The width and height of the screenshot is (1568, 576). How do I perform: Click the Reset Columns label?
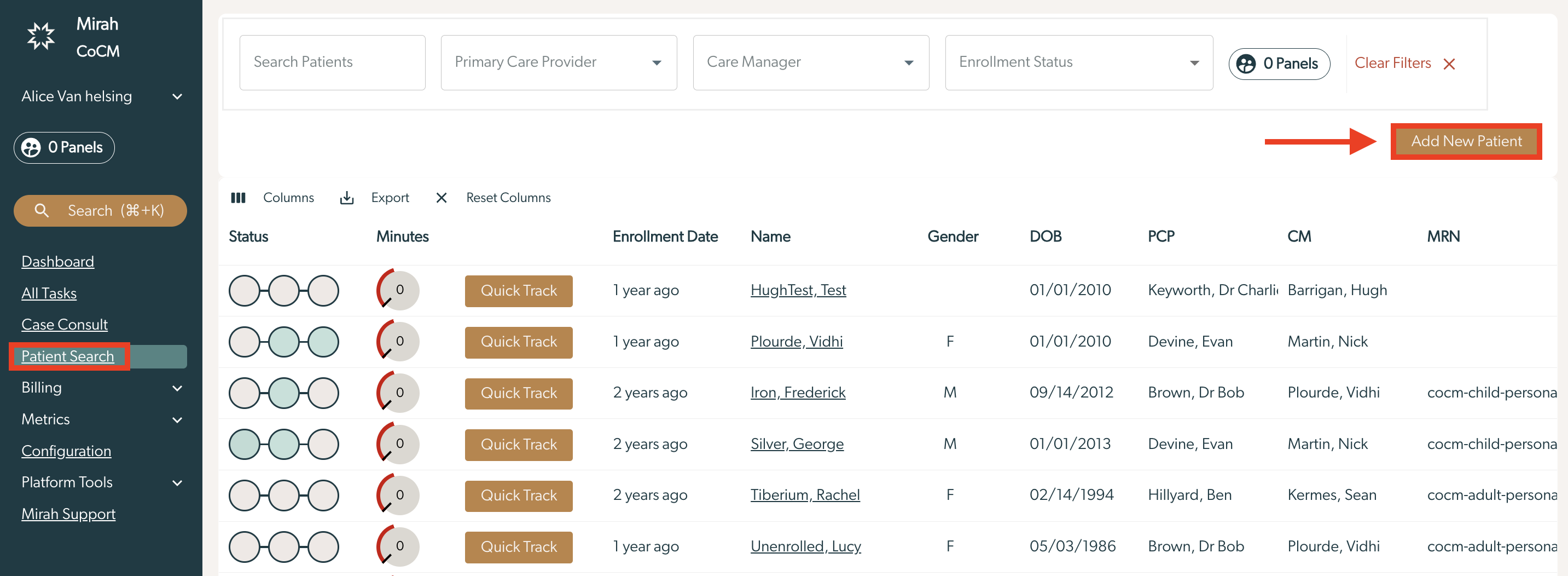point(508,198)
